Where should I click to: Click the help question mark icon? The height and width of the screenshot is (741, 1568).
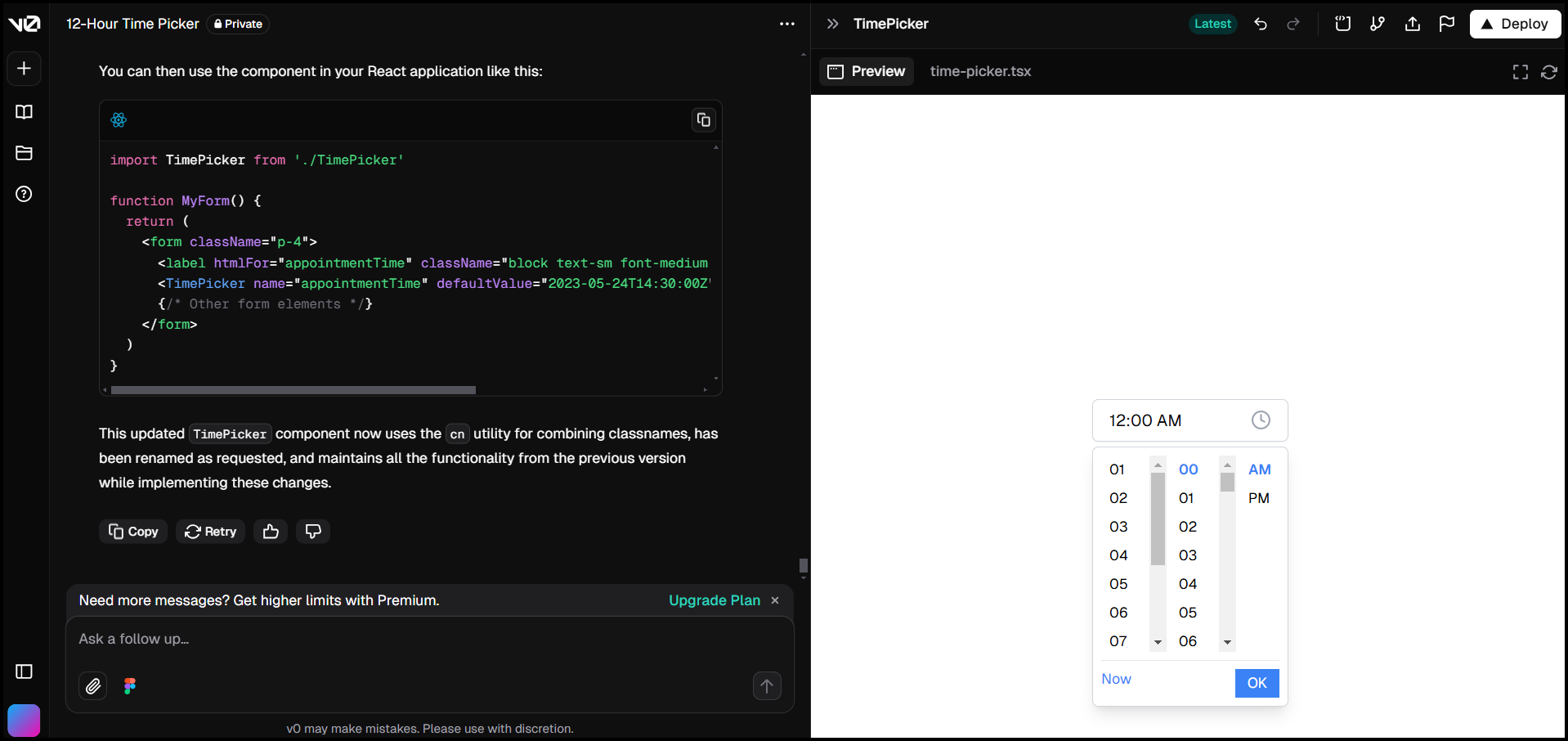pos(24,194)
